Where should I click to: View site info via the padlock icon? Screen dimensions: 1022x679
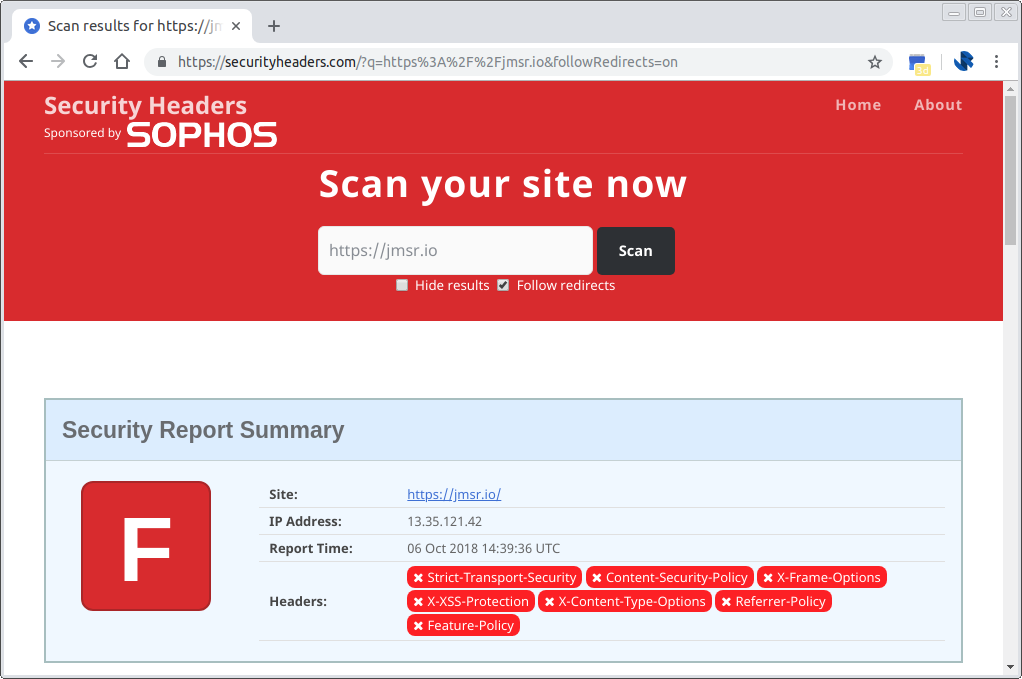(162, 62)
